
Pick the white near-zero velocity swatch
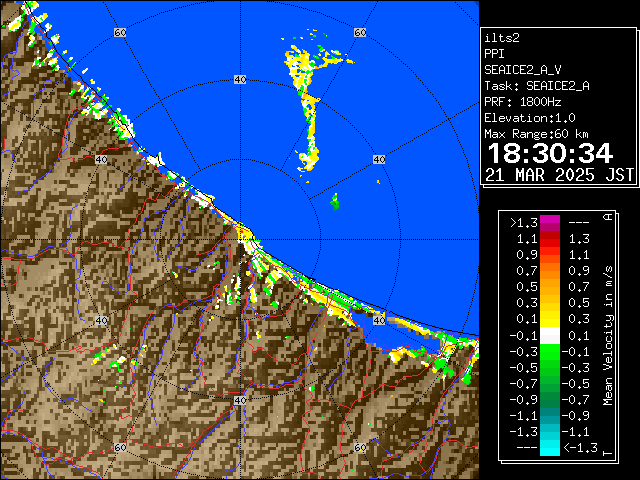[550, 336]
